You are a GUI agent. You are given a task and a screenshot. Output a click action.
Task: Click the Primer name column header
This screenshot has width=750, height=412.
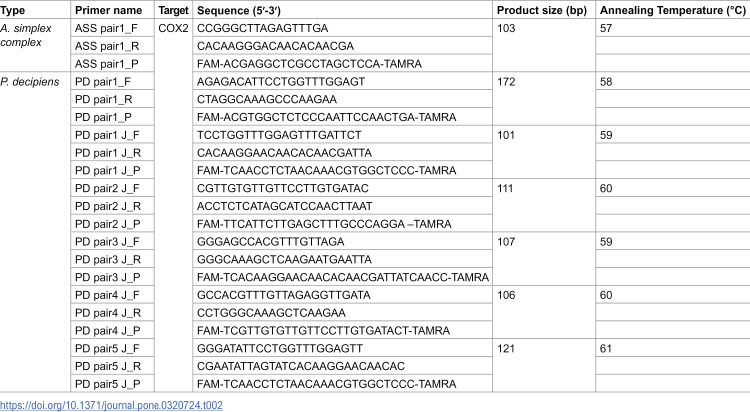click(109, 10)
